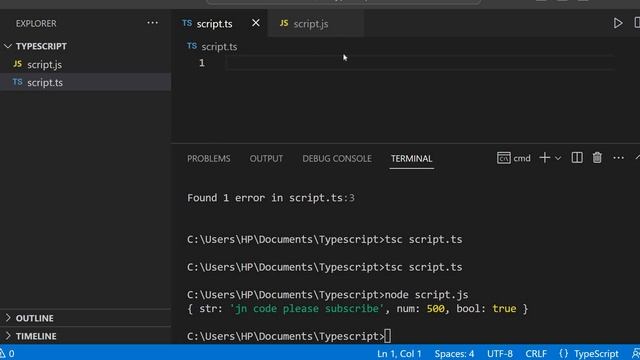Image resolution: width=640 pixels, height=360 pixels.
Task: Click the script.ts breadcrumb item
Action: pyautogui.click(x=219, y=47)
